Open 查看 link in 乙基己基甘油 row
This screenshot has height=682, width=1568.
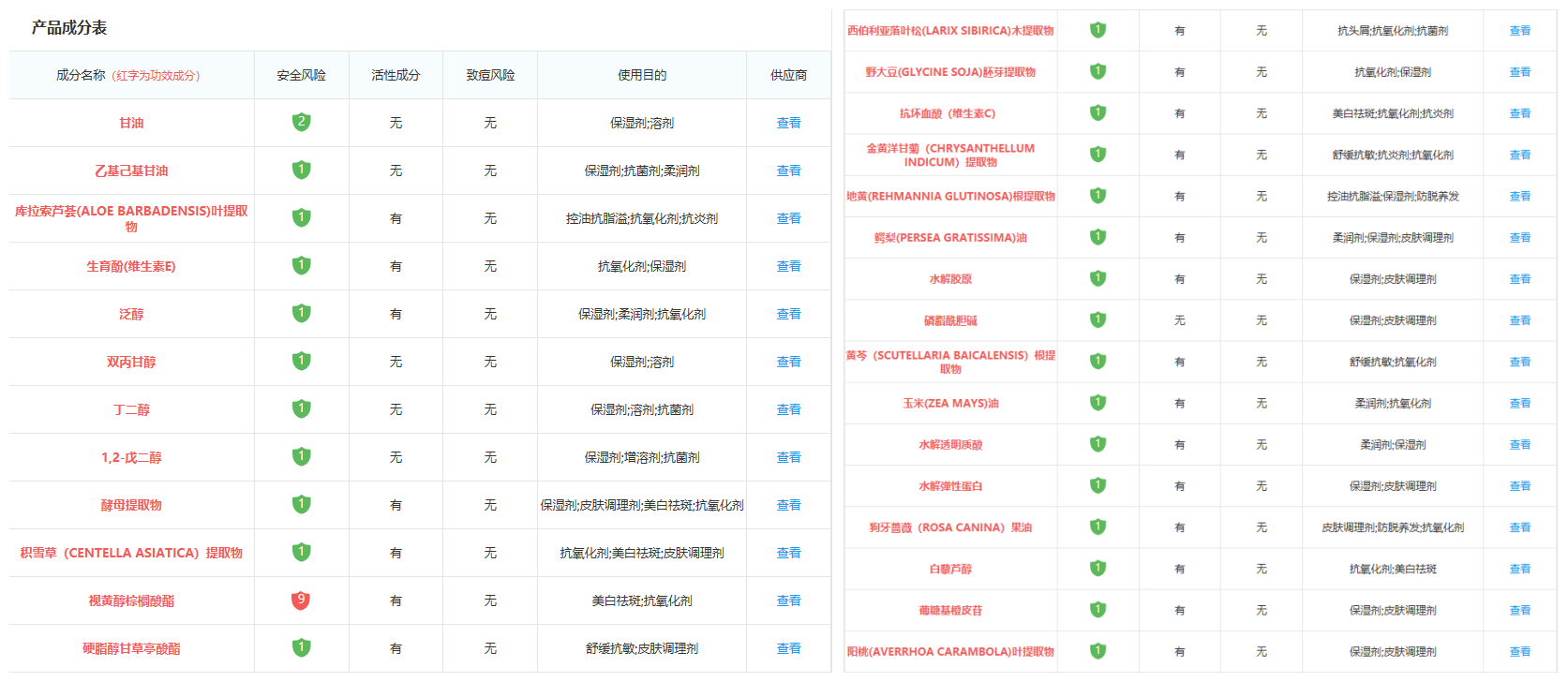pos(788,170)
